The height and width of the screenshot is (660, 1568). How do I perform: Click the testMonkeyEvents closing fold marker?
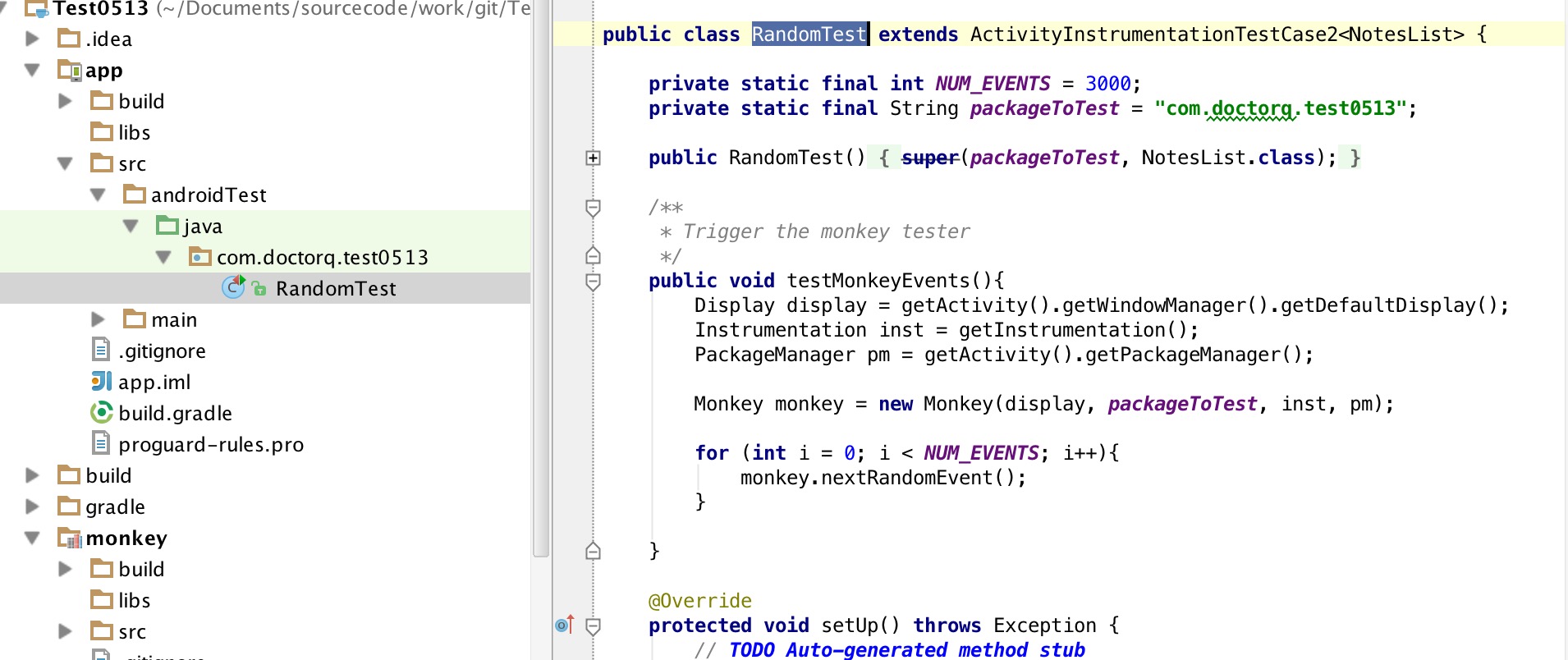pyautogui.click(x=593, y=551)
